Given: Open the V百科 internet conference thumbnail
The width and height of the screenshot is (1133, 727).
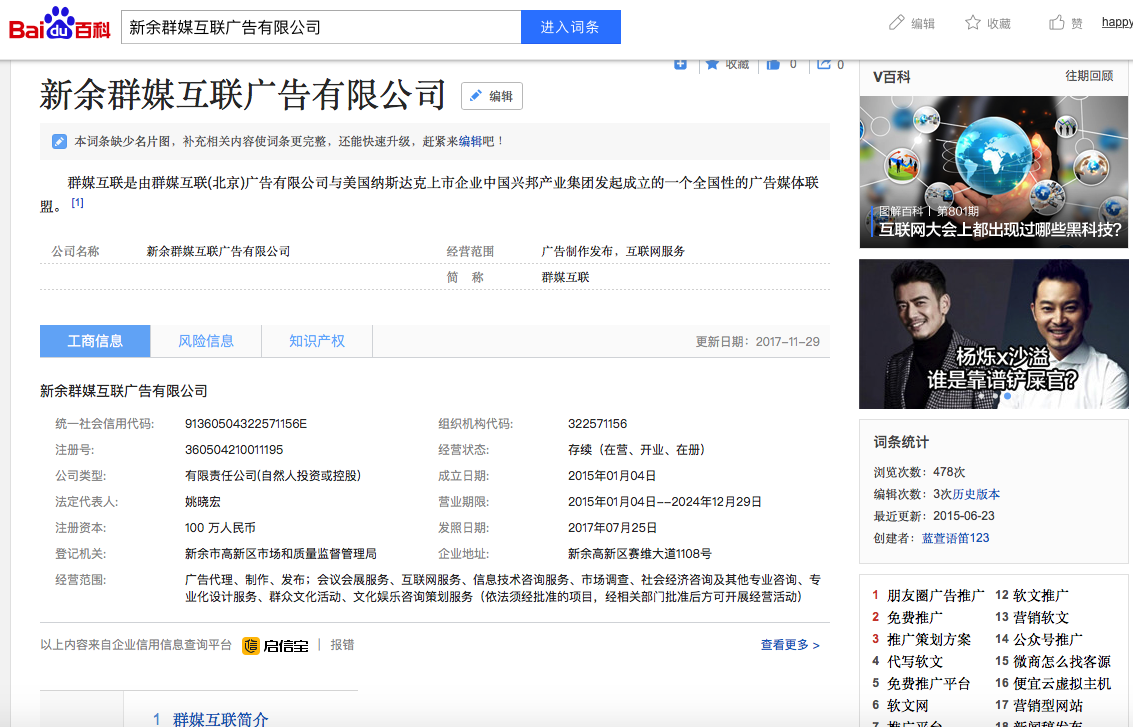Looking at the screenshot, I should tap(993, 171).
